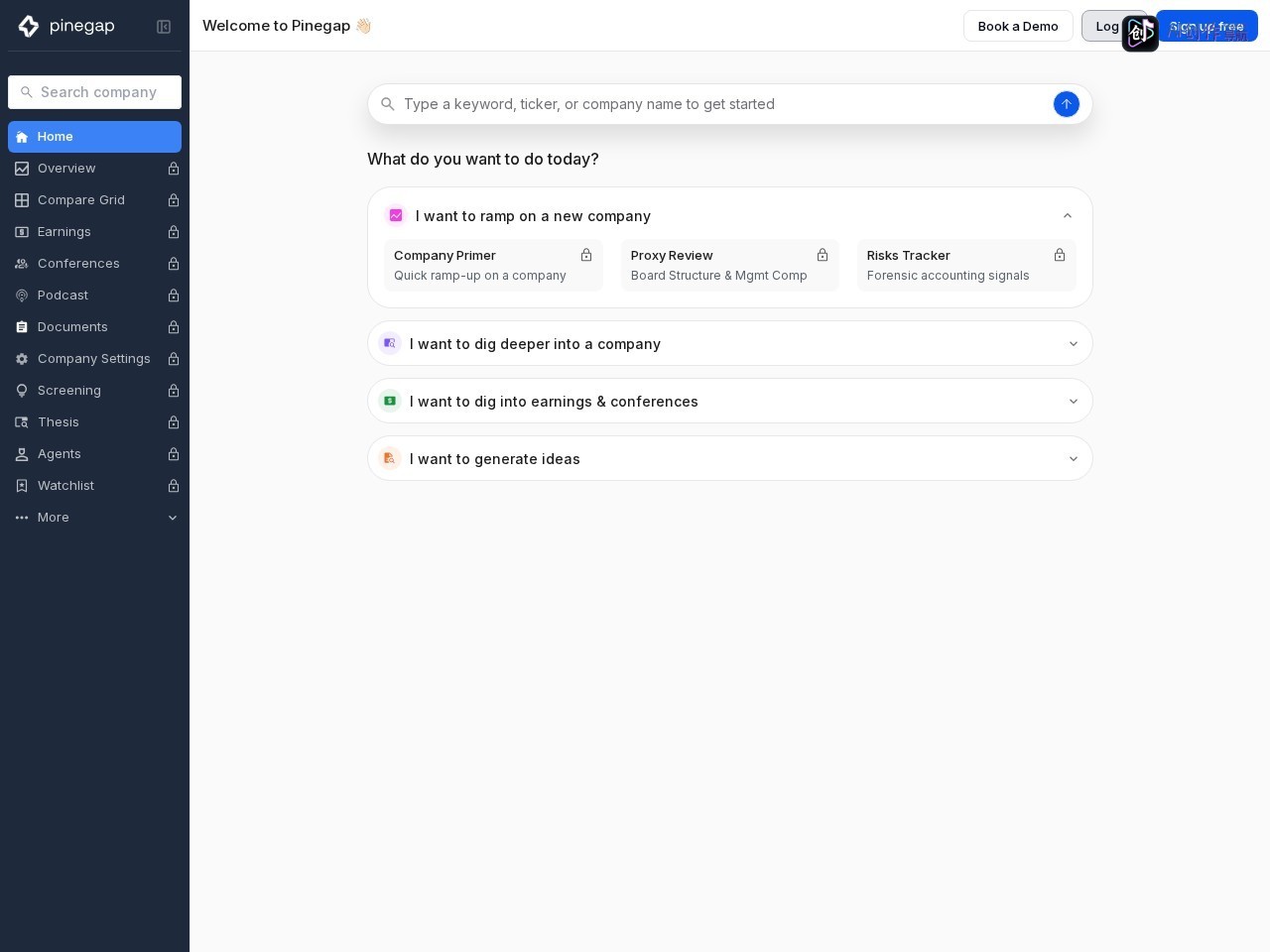Collapse the sidebar using the panel icon
Viewport: 1270px width, 952px height.
pos(164,27)
